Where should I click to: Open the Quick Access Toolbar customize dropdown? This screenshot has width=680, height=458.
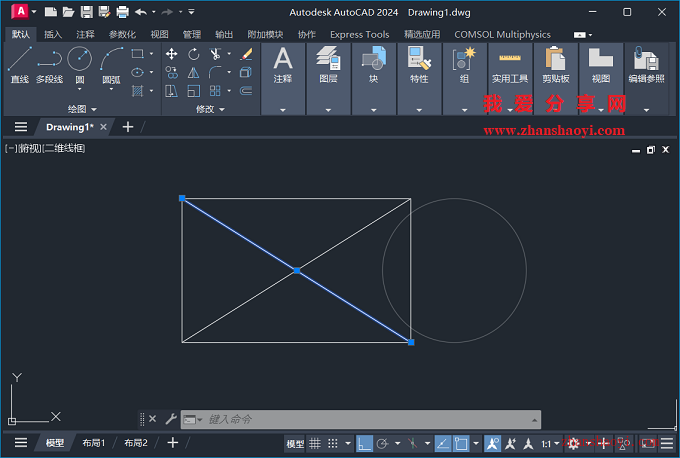point(191,12)
